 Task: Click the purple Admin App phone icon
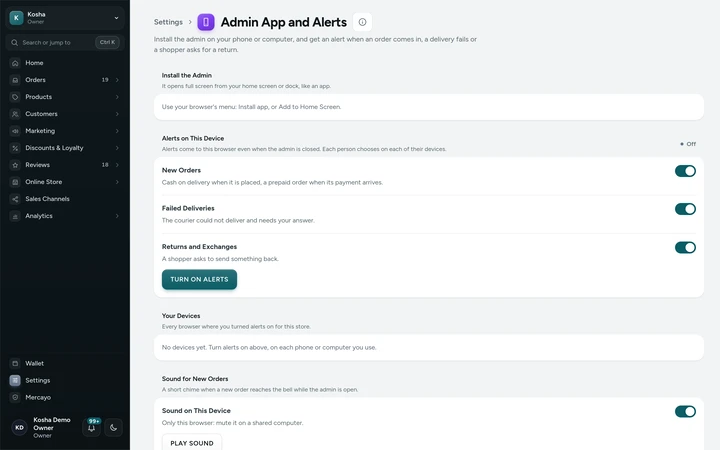[x=206, y=22]
